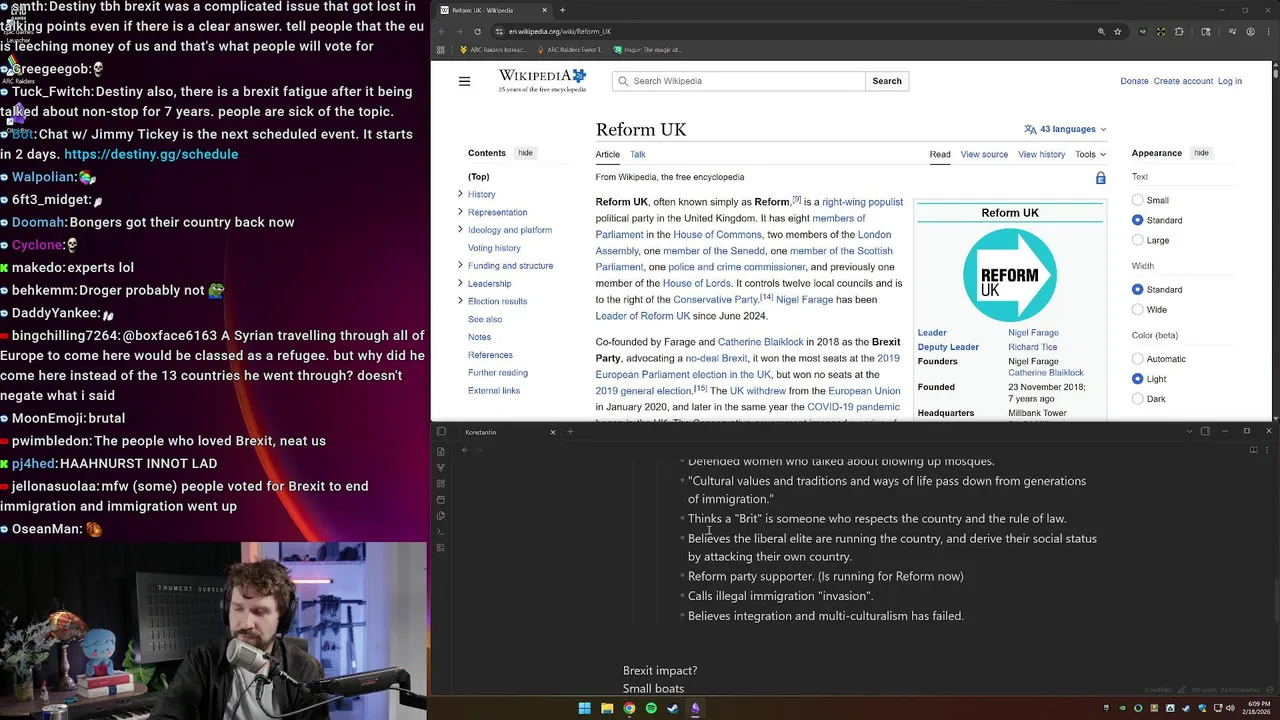The width and height of the screenshot is (1280, 720).
Task: Click the Reform UK logo in infobox
Action: (1010, 275)
